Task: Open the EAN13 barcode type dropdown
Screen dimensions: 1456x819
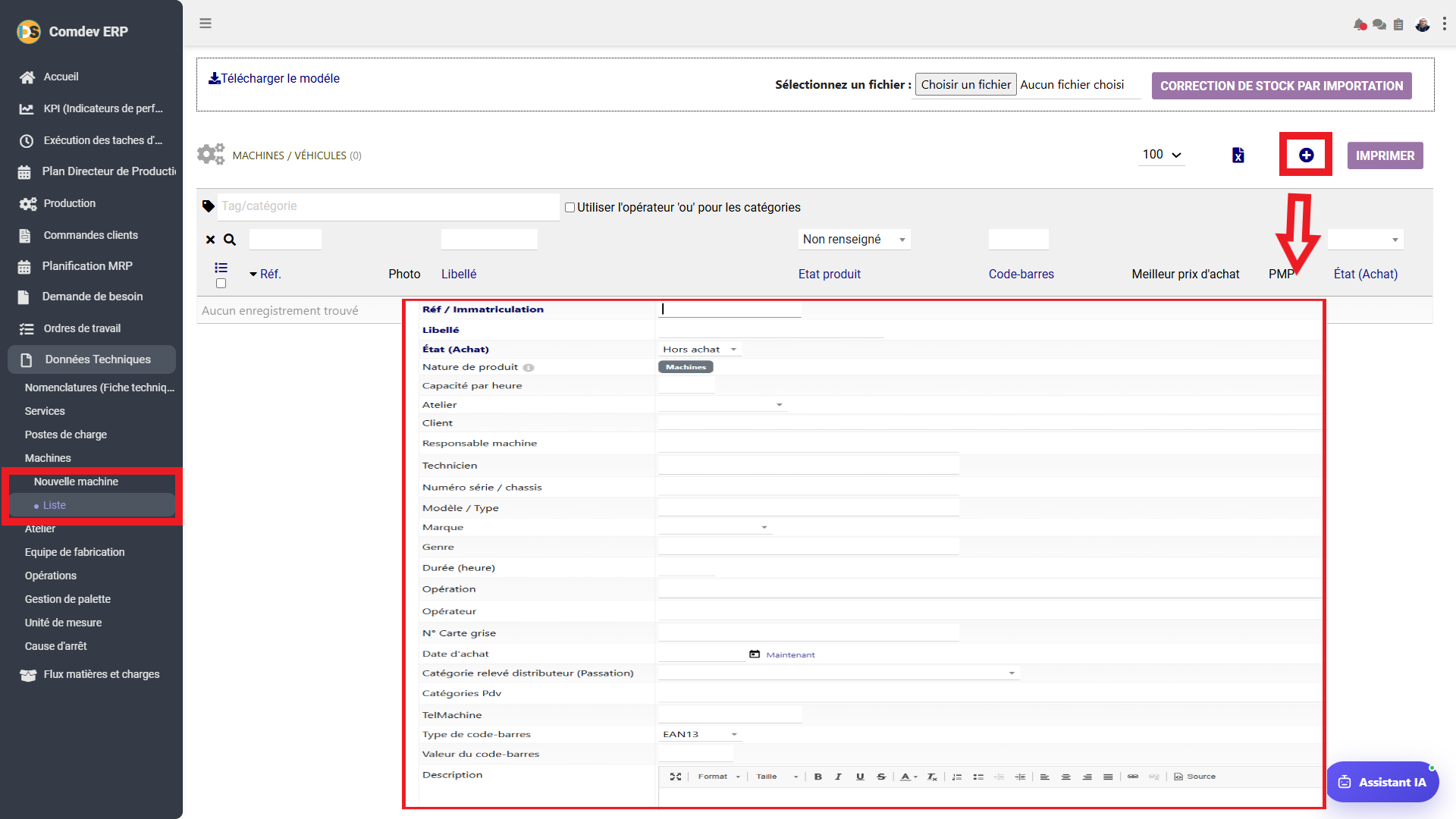Action: pyautogui.click(x=699, y=735)
